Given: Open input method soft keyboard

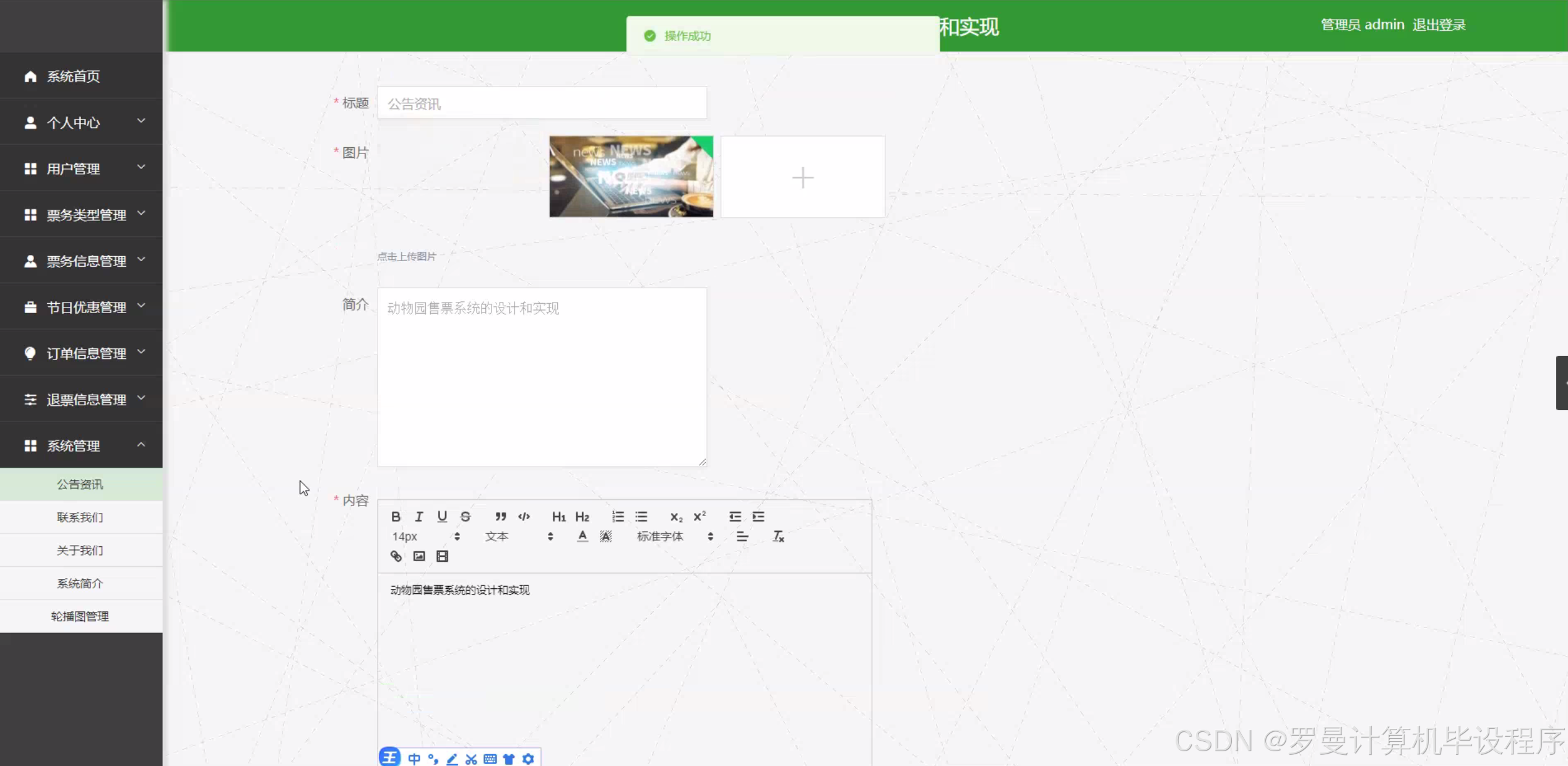Looking at the screenshot, I should tap(490, 759).
